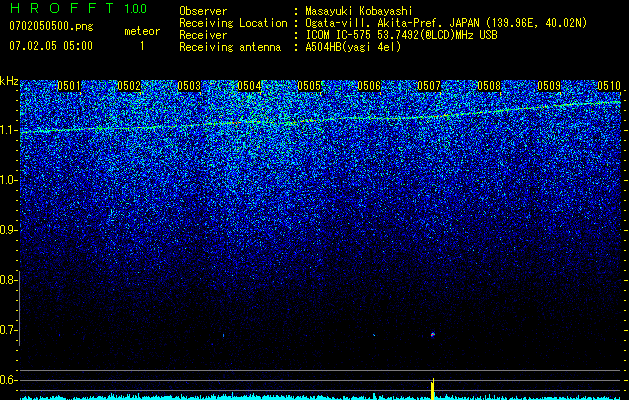Click the 0501 time marker

coord(69,86)
